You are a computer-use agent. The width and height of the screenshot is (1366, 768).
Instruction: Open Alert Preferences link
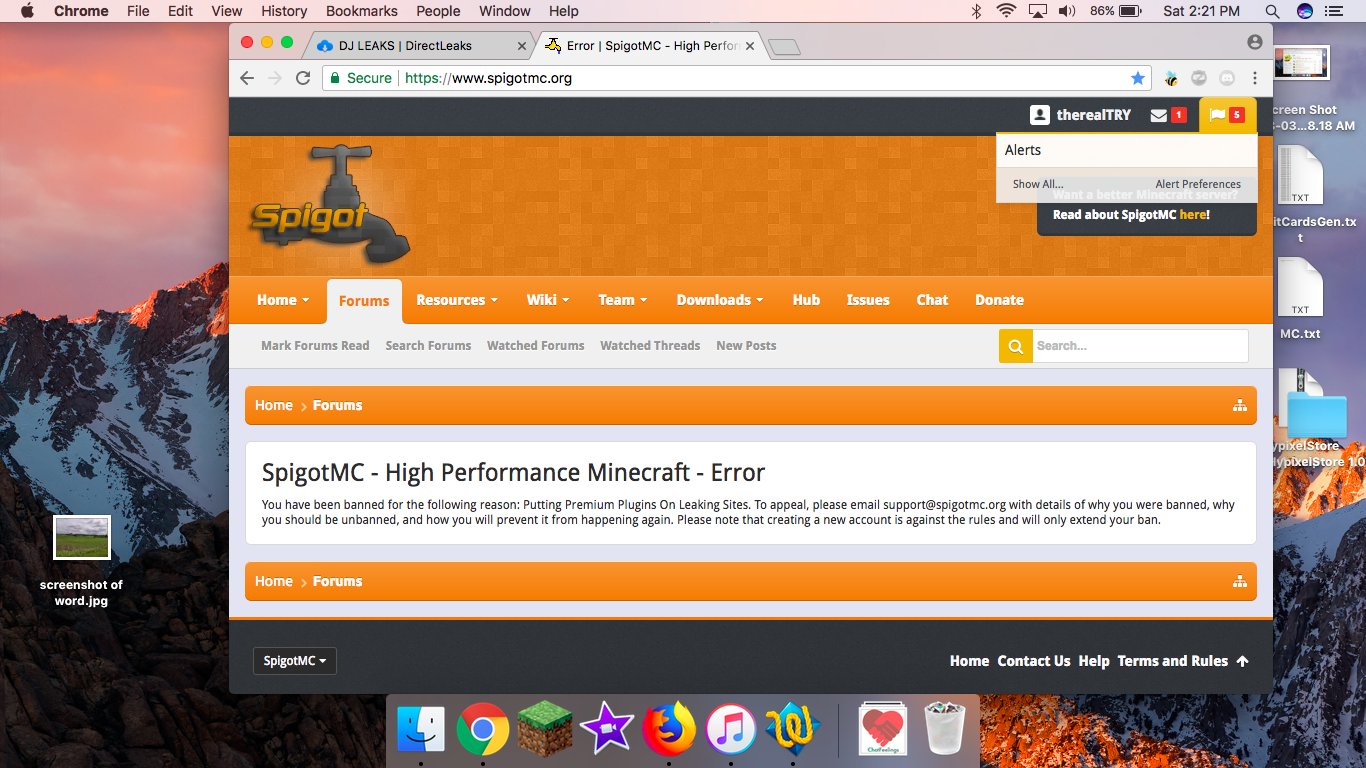[x=1198, y=184]
